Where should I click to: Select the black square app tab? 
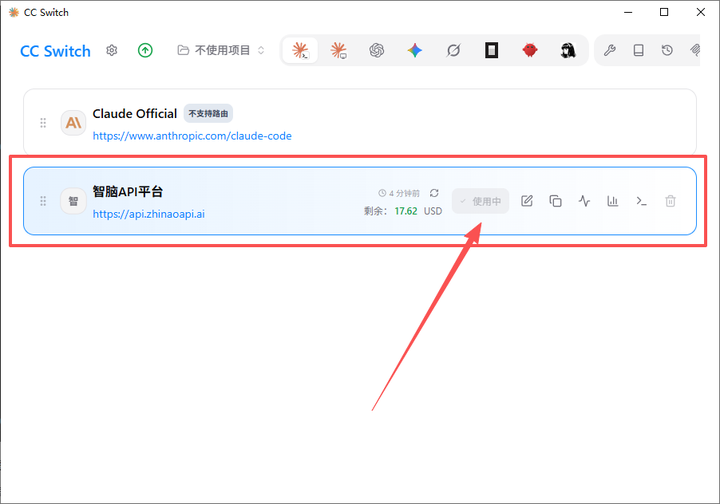pyautogui.click(x=491, y=50)
